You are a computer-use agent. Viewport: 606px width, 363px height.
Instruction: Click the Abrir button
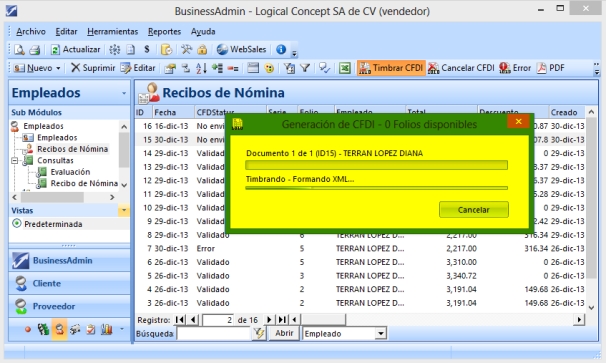[x=284, y=333]
